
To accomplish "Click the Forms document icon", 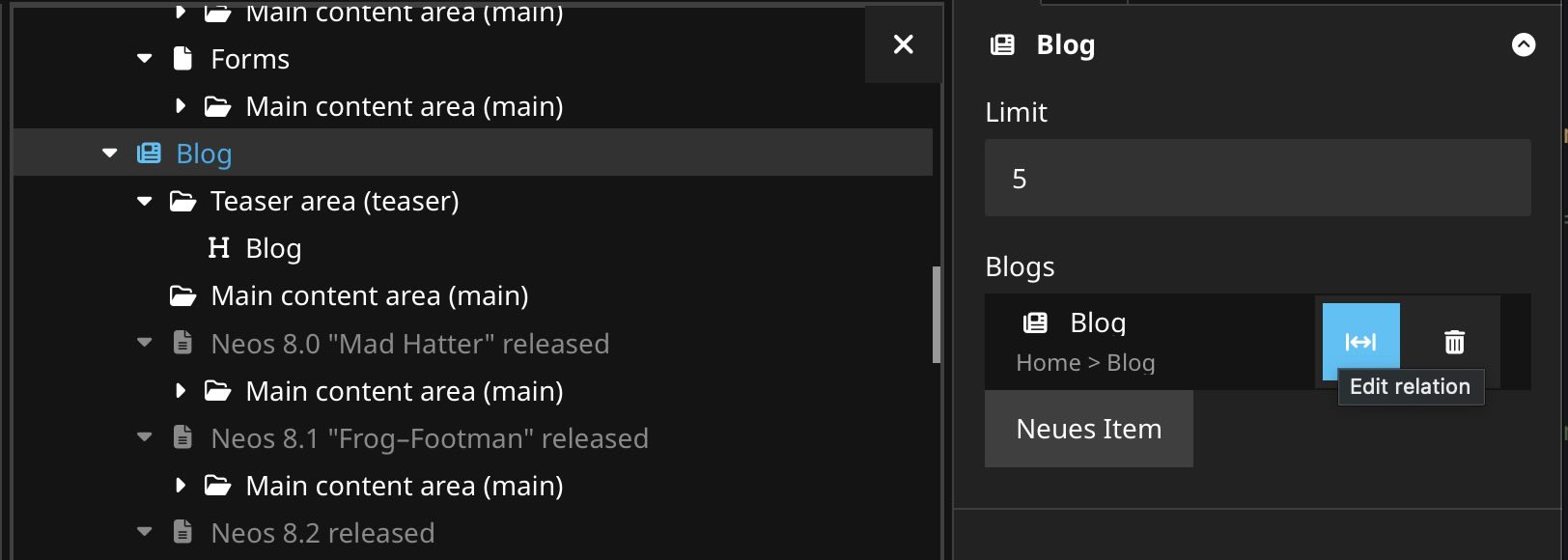I will point(182,58).
